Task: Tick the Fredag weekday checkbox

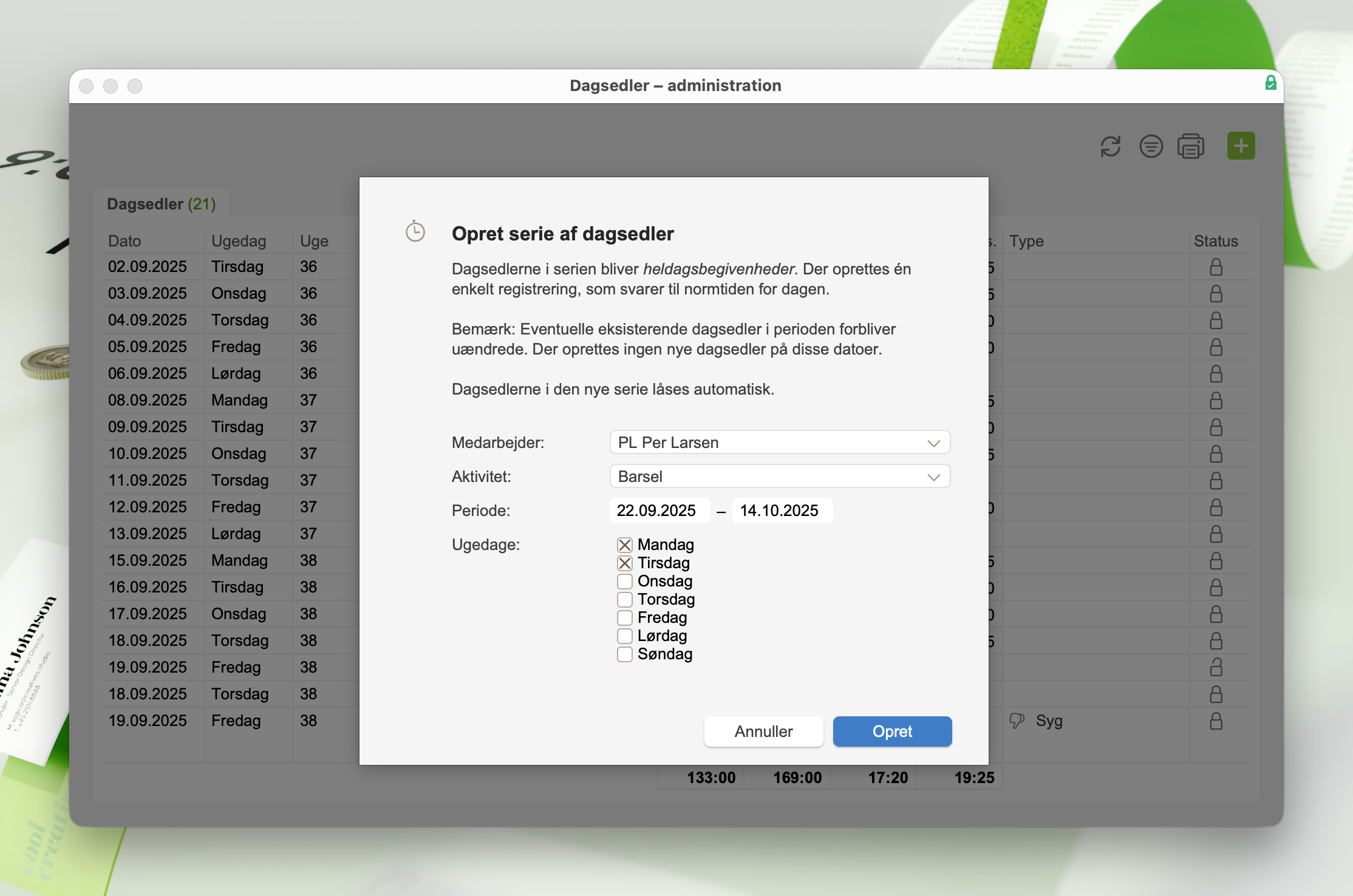Action: click(x=625, y=617)
